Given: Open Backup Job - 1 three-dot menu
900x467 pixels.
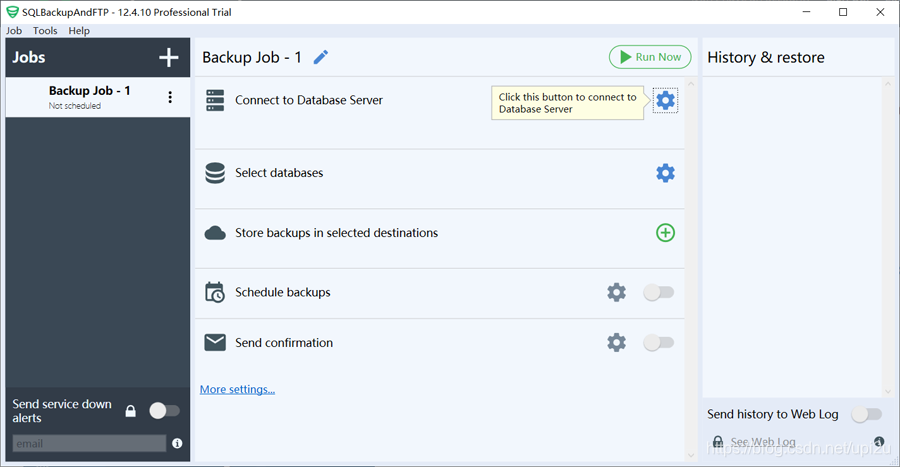Looking at the screenshot, I should click(x=170, y=97).
